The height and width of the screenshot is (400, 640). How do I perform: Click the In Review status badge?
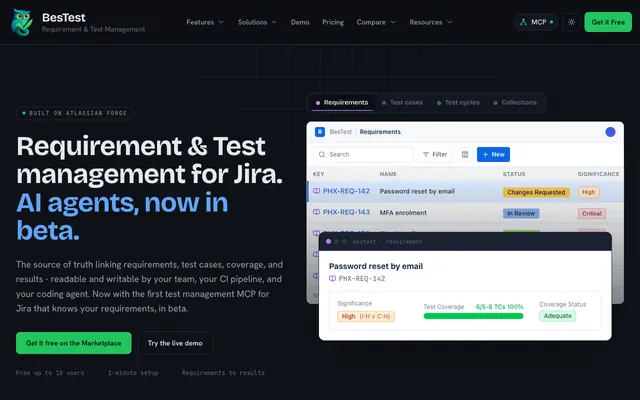coord(521,213)
